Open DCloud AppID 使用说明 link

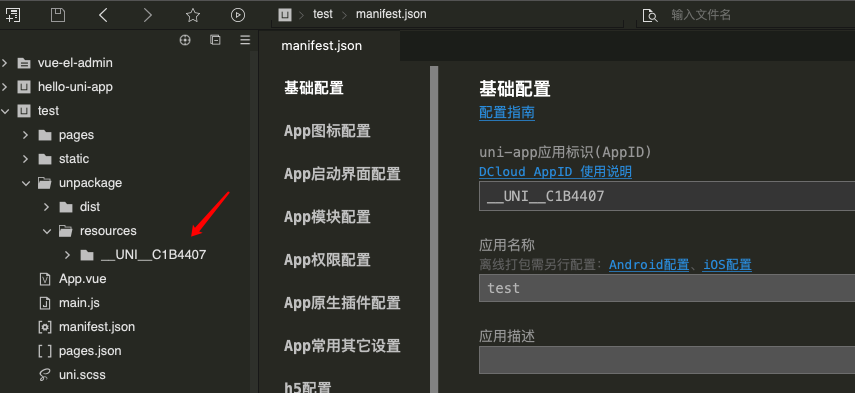coord(555,172)
